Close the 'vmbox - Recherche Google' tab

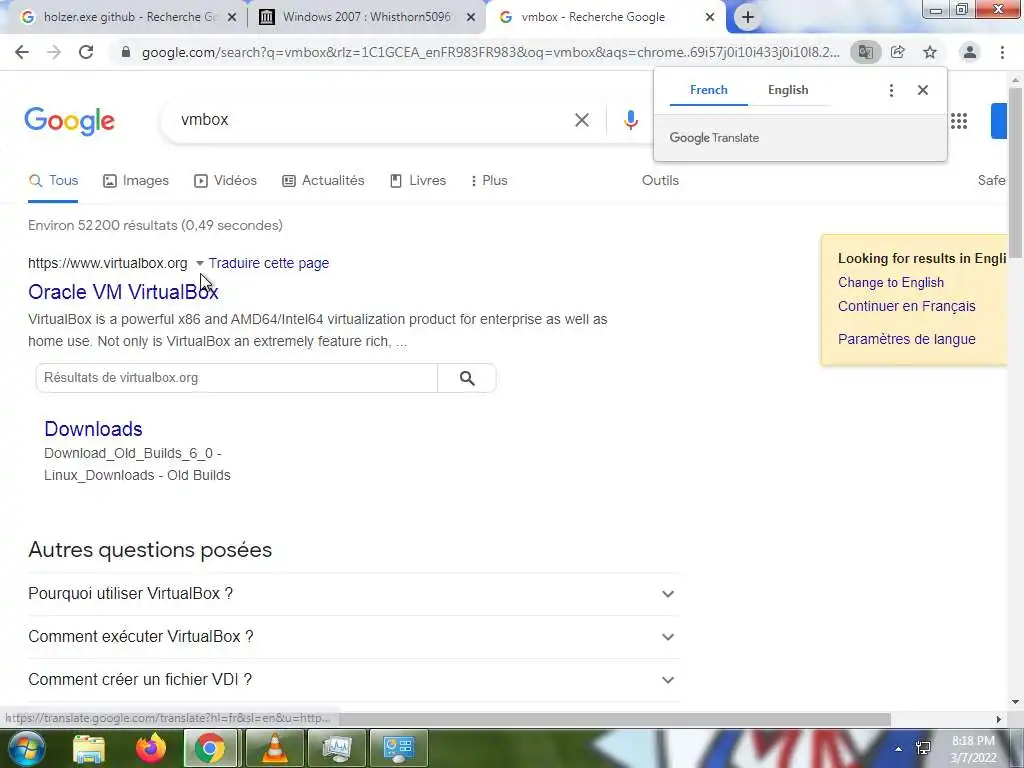click(710, 18)
